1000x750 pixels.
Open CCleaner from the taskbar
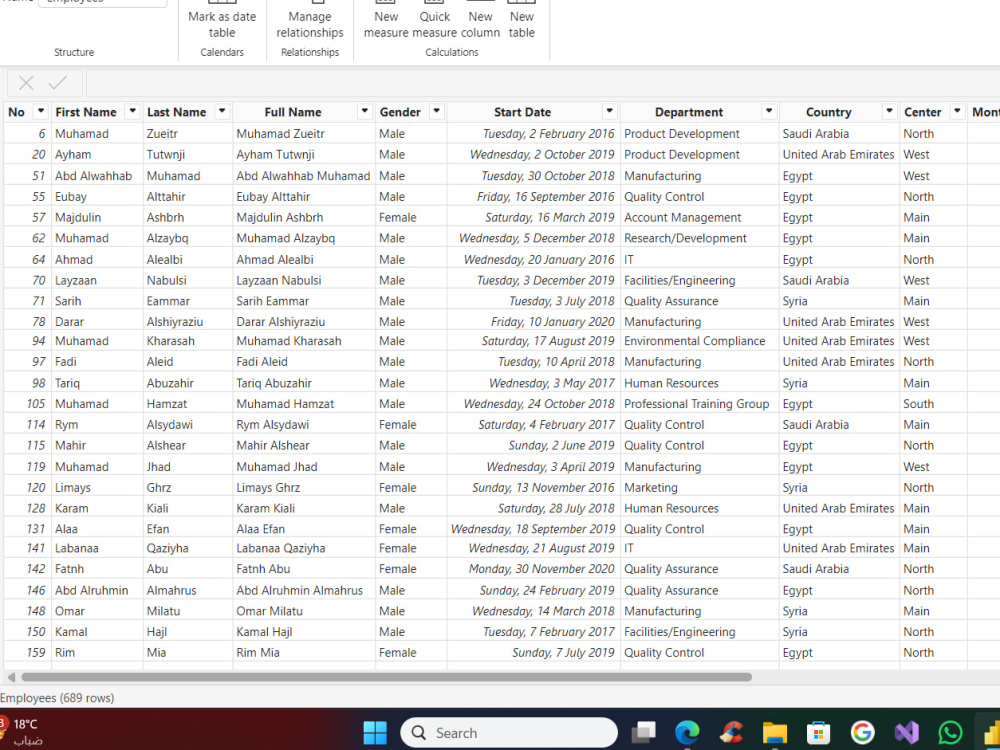[732, 733]
